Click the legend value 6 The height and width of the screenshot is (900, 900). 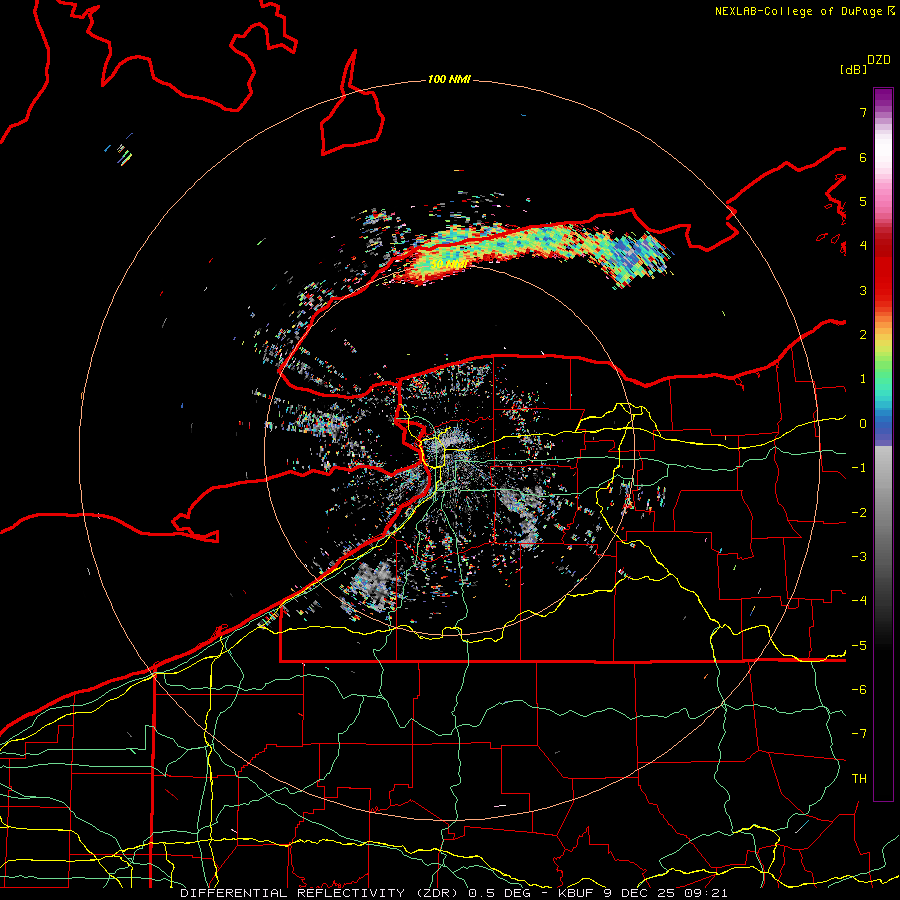click(x=863, y=157)
